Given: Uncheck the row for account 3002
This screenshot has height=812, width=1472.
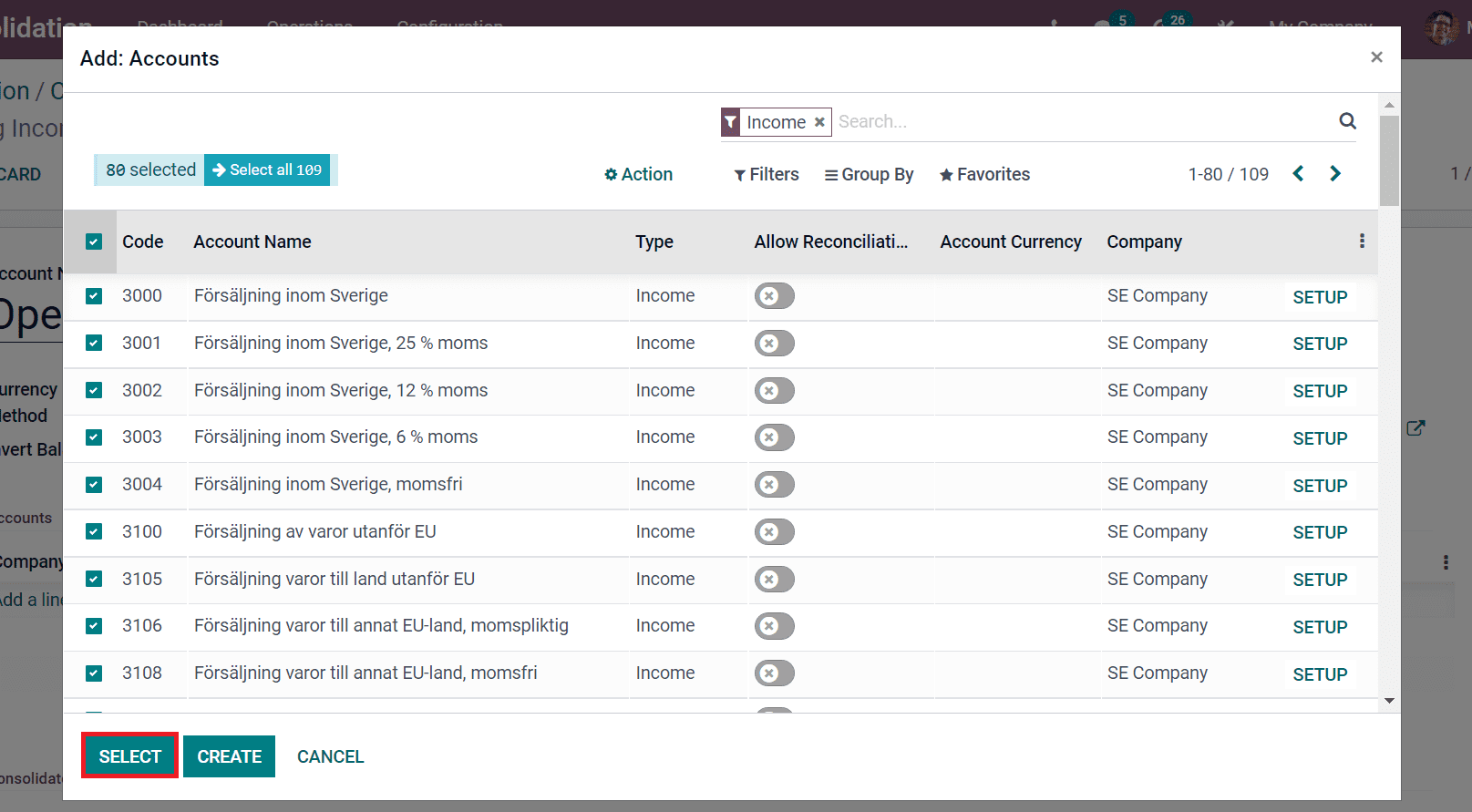Looking at the screenshot, I should 94,390.
